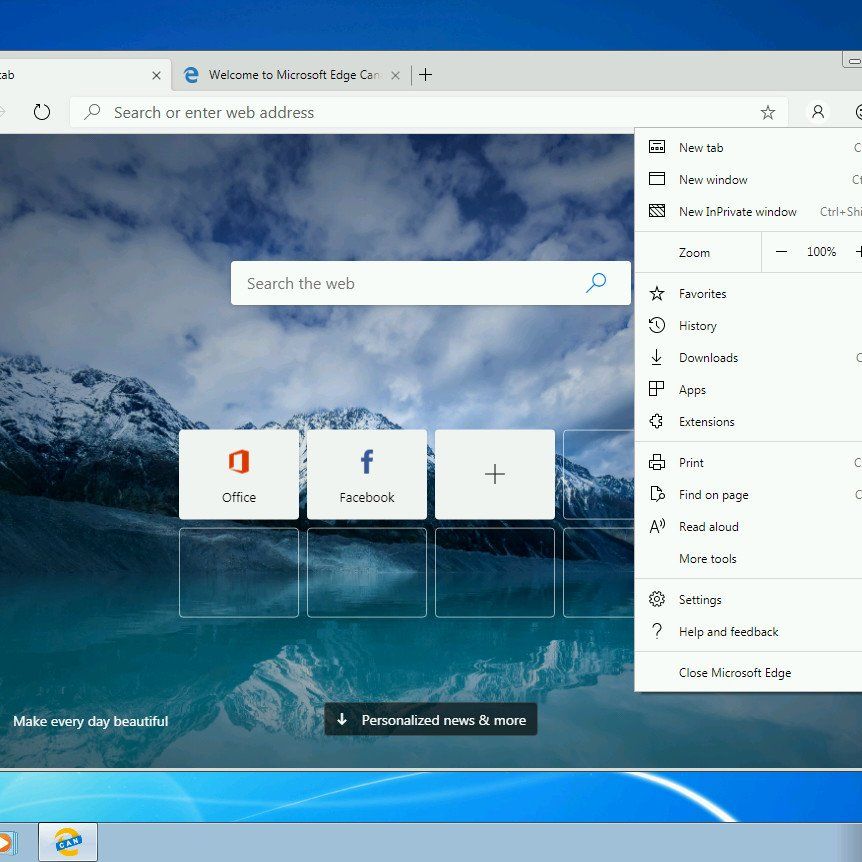
Task: Click the search or enter web address field
Action: (429, 113)
